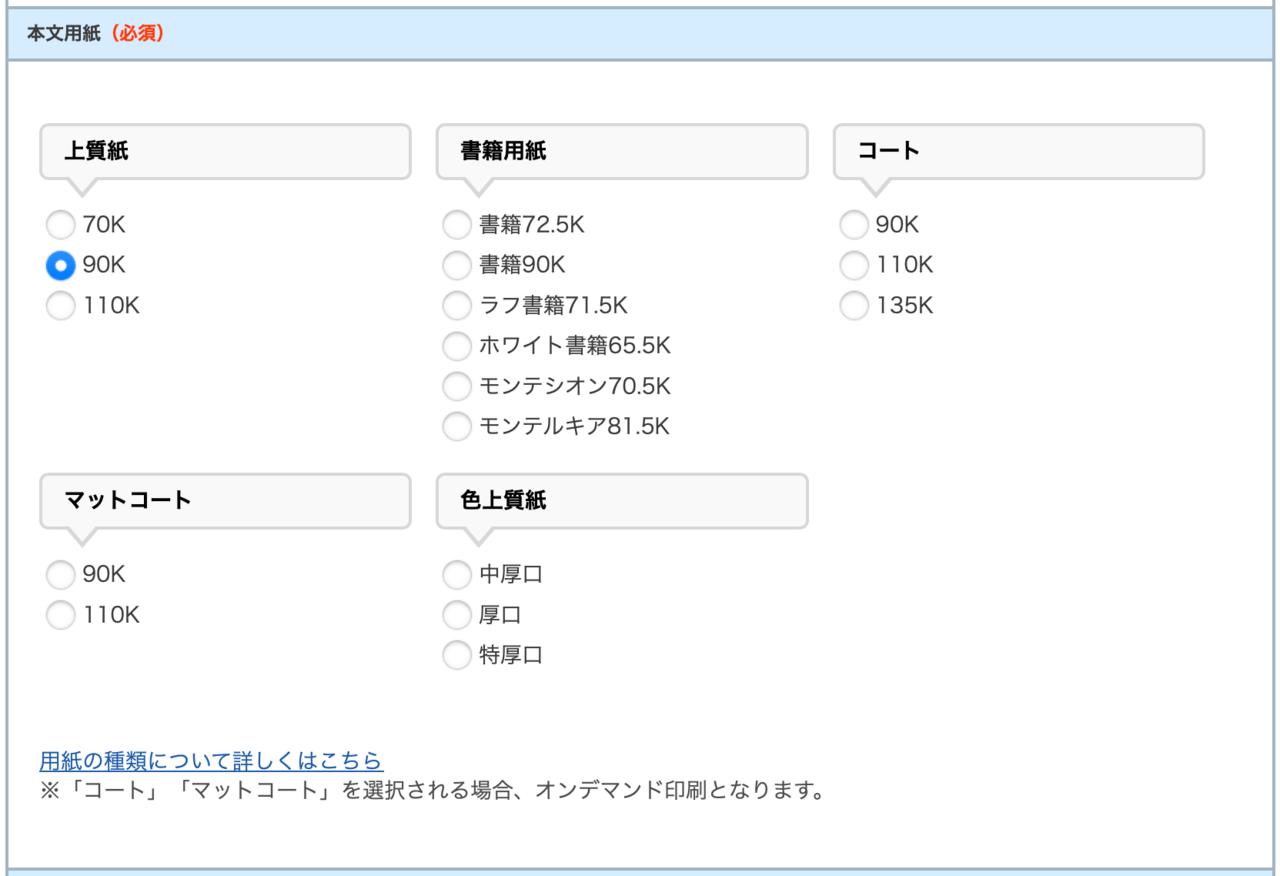The height and width of the screenshot is (876, 1280).
Task: Pick 110K in the マットコート group
Action: pos(61,615)
